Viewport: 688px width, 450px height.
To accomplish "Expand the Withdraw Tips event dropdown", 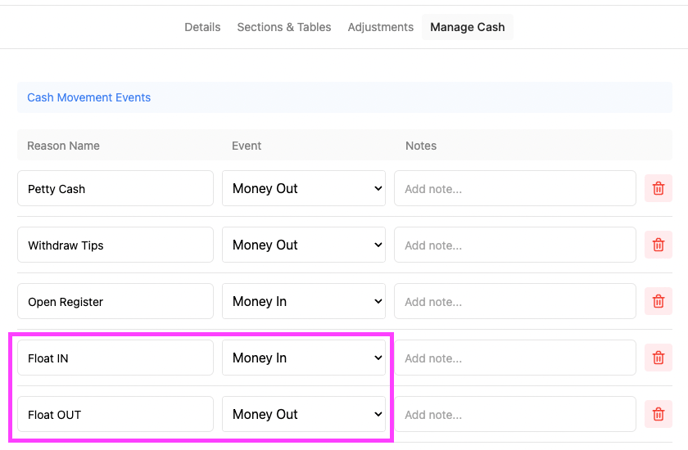I will coord(304,245).
